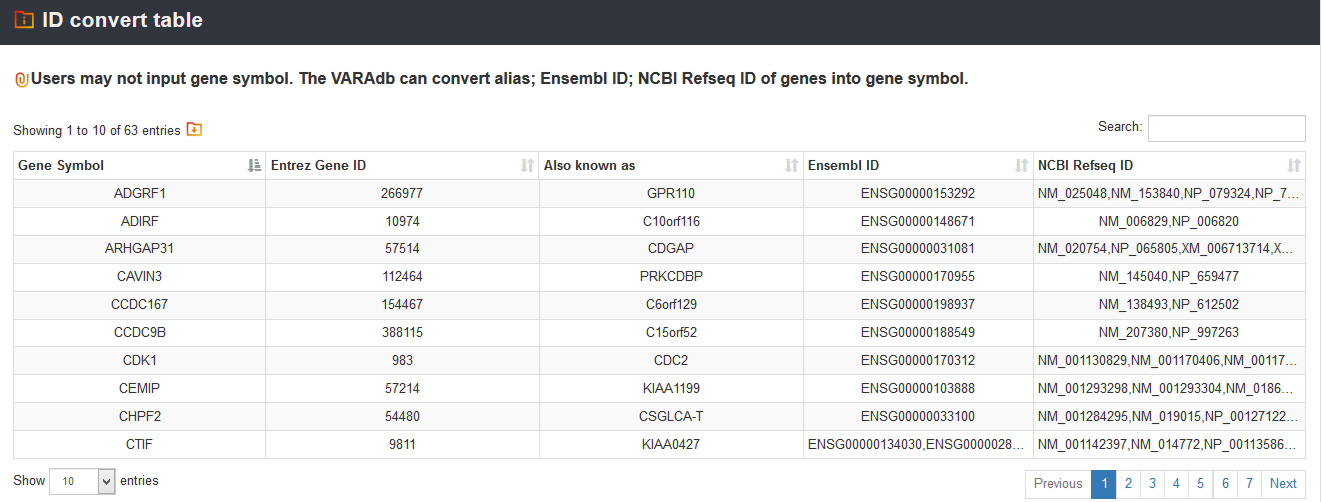
Task: Go to page 3 of results
Action: (1152, 484)
